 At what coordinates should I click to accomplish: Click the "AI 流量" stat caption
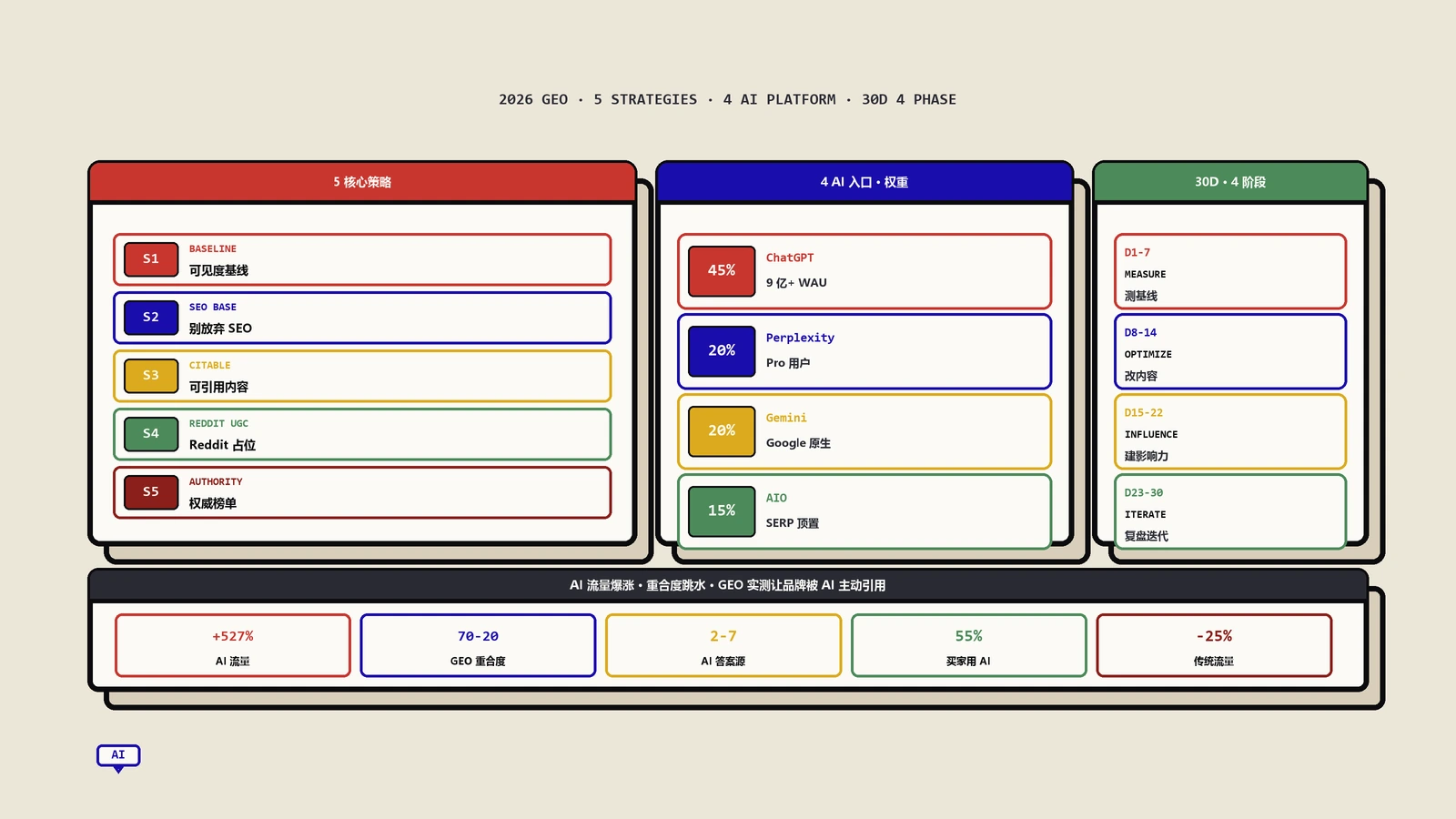[x=233, y=662]
